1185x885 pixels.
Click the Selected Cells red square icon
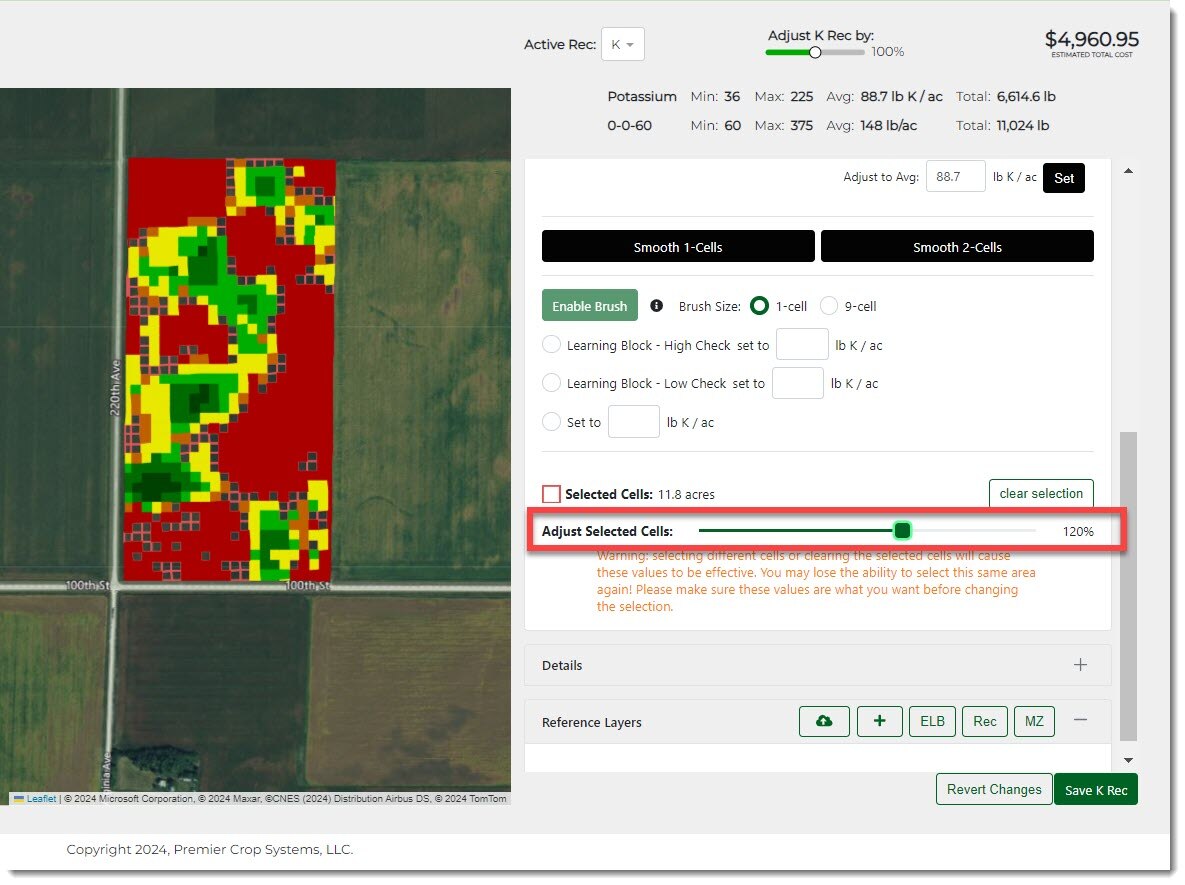point(551,494)
